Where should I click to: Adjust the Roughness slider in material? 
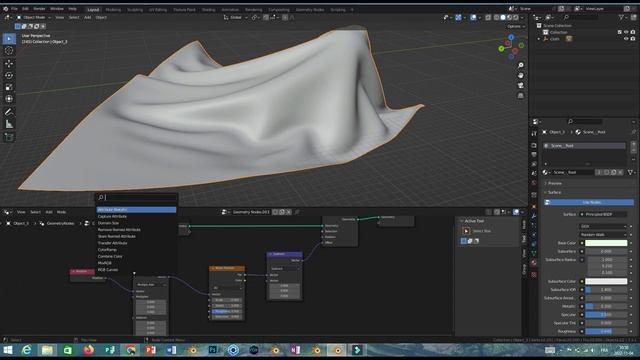point(606,331)
